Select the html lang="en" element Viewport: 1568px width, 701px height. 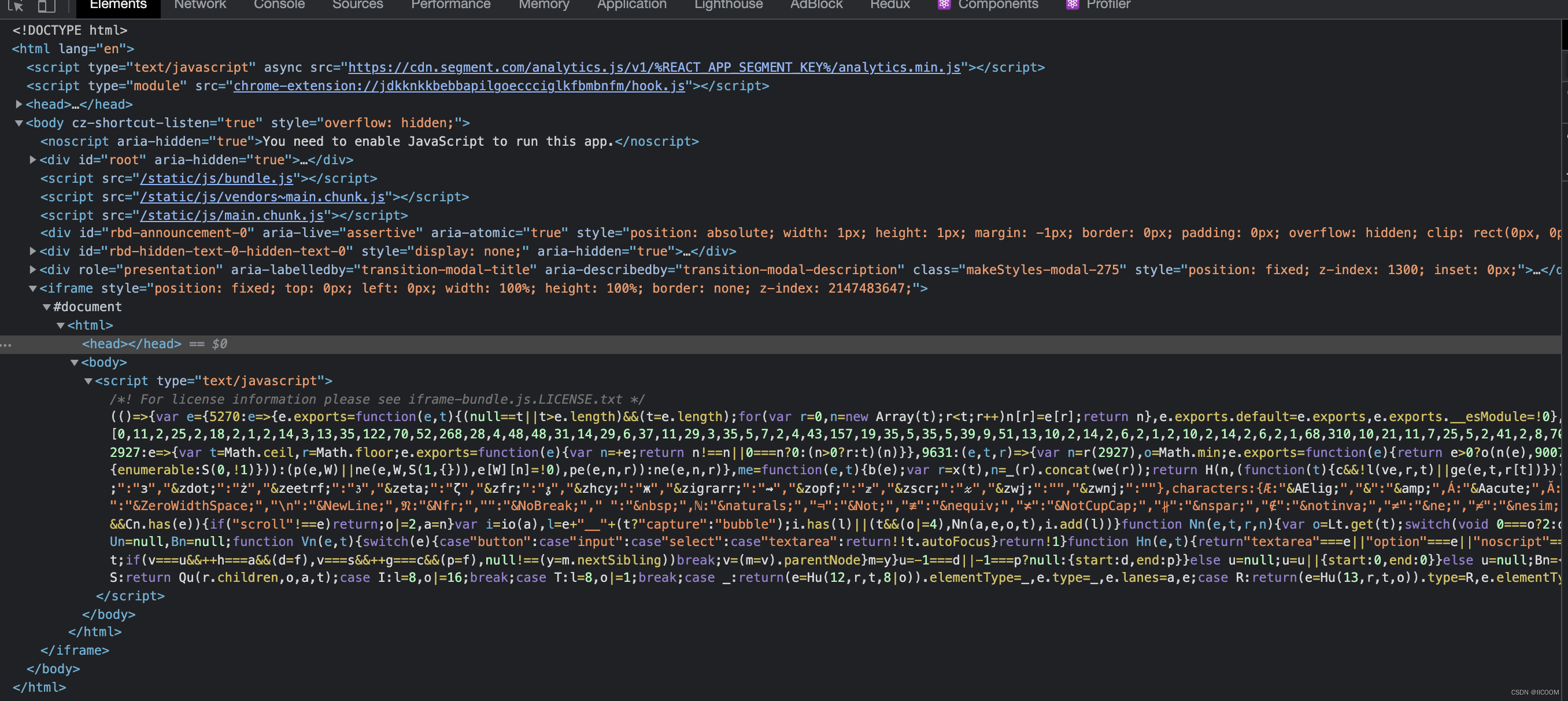pyautogui.click(x=73, y=49)
